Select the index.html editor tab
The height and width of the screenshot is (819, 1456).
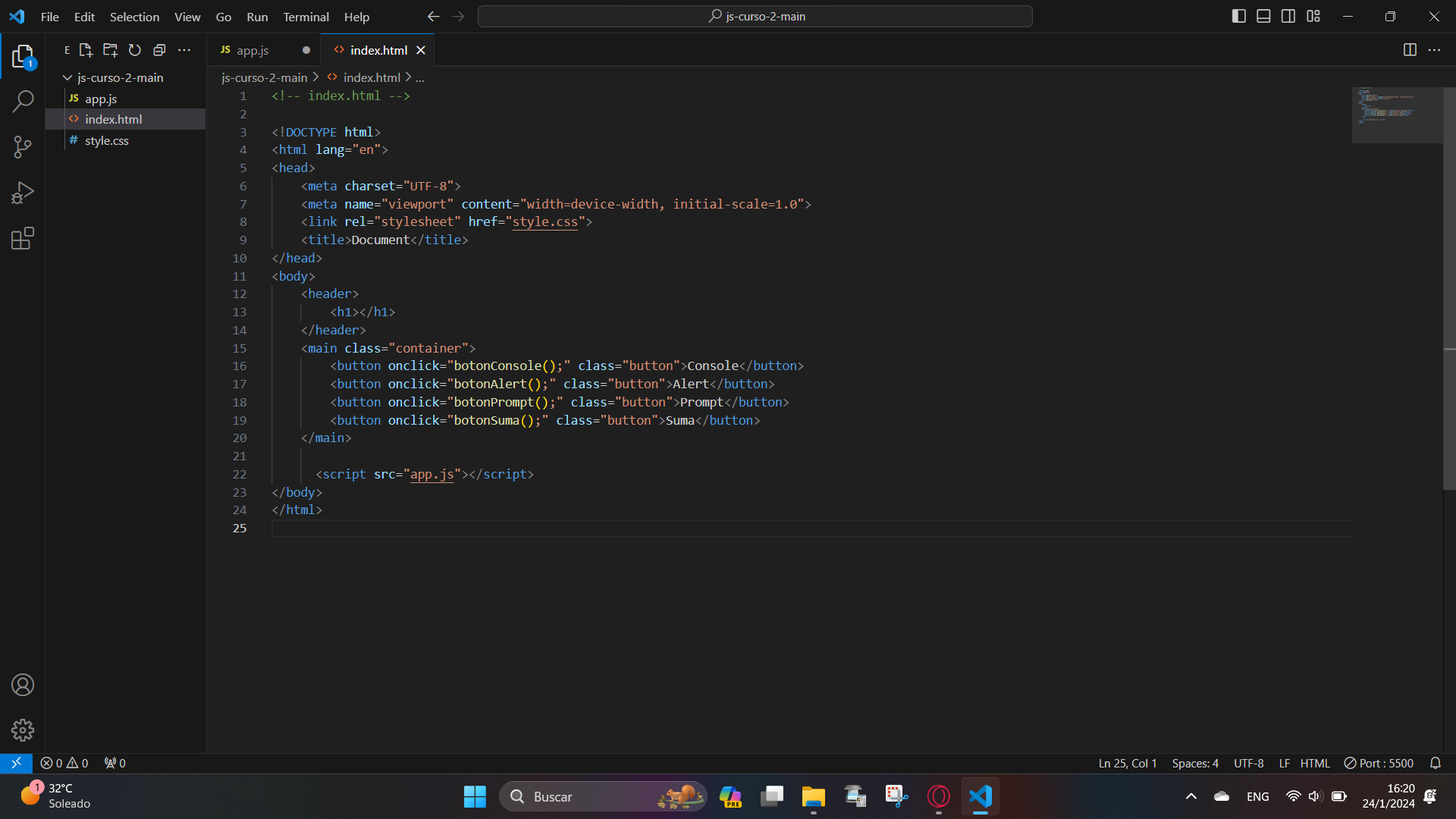377,50
